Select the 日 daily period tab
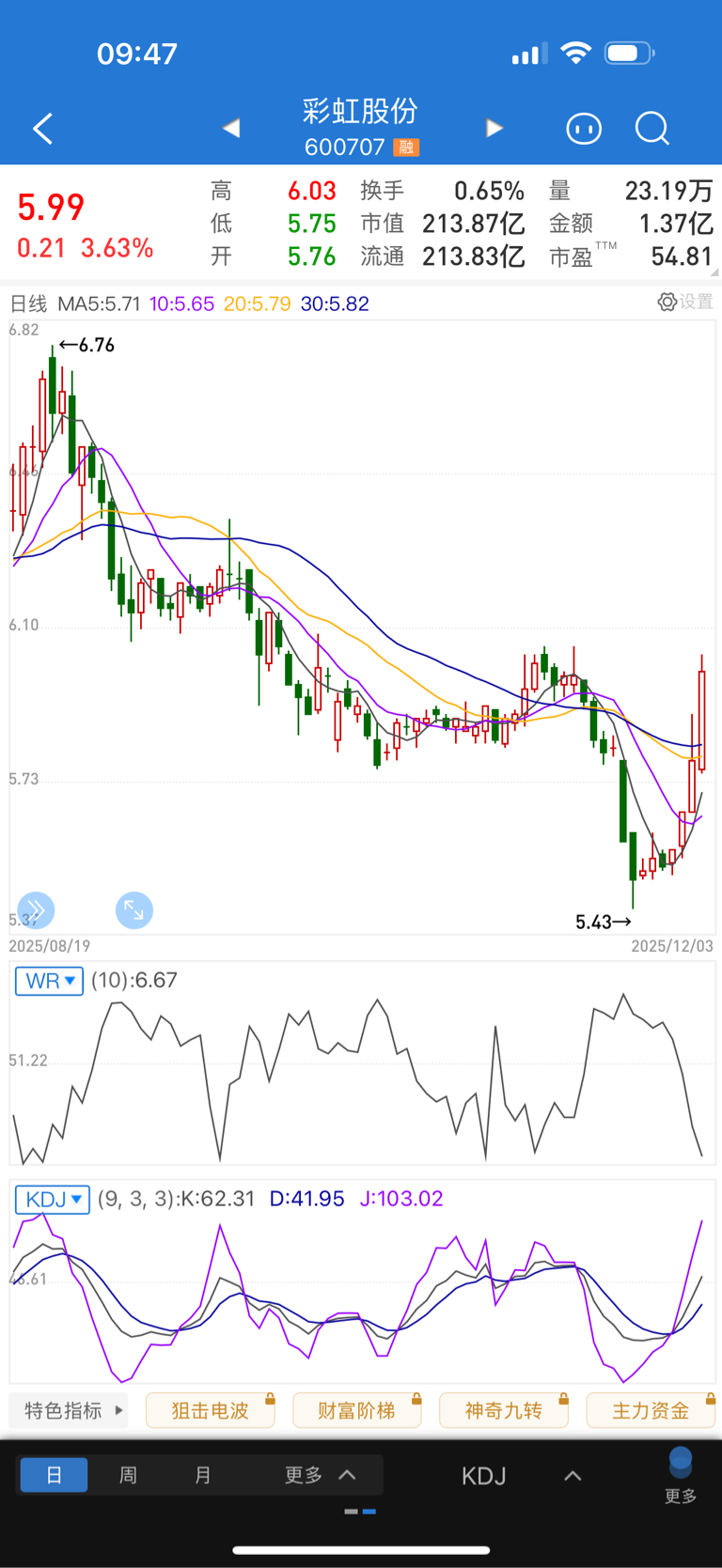 pos(54,1475)
